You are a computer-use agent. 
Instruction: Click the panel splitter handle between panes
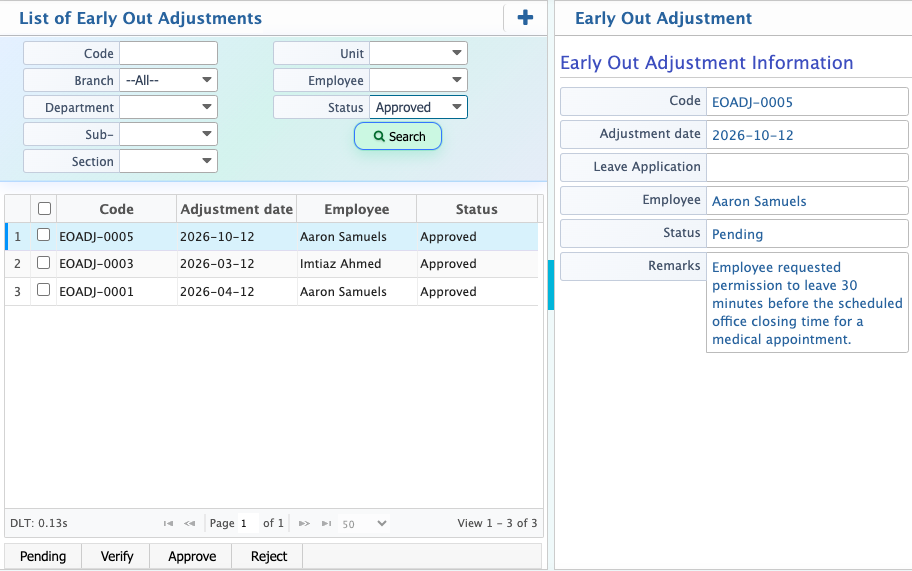click(x=551, y=285)
